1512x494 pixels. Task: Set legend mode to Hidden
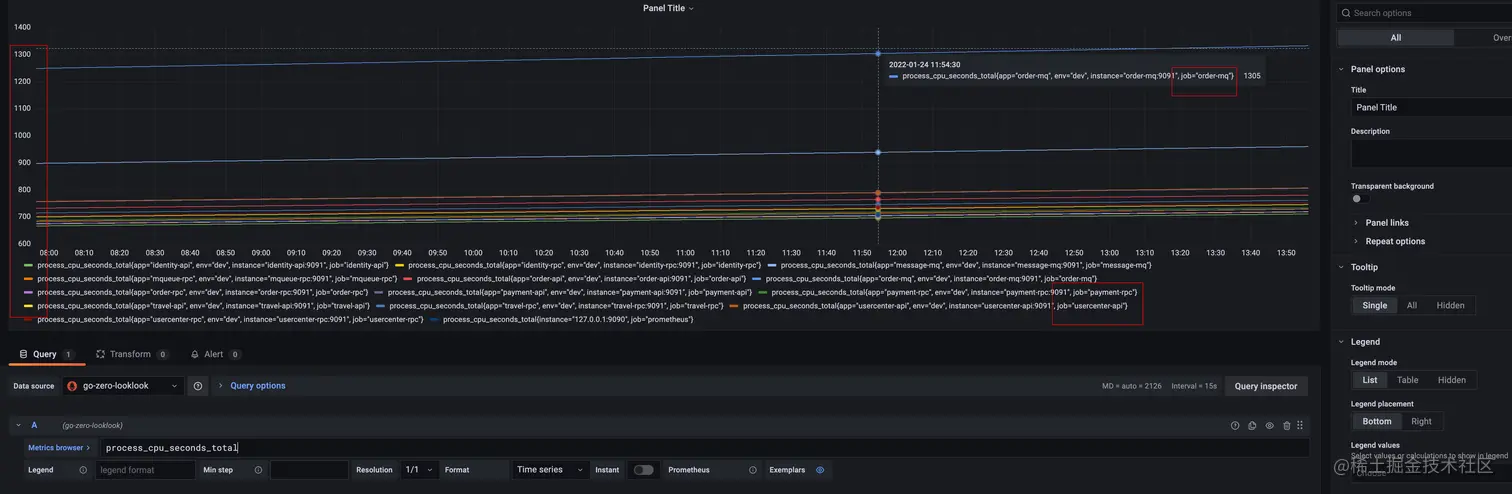coord(1451,380)
